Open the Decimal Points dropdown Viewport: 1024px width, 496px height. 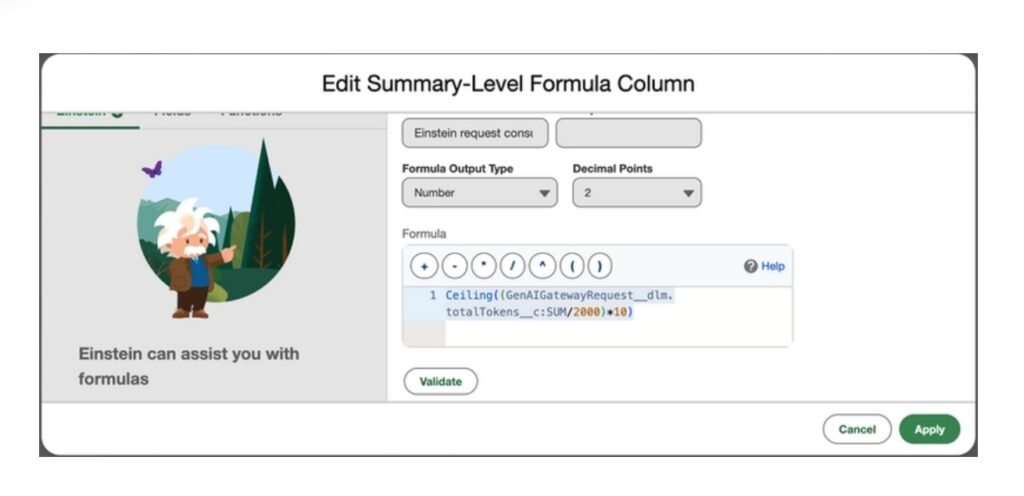point(636,193)
